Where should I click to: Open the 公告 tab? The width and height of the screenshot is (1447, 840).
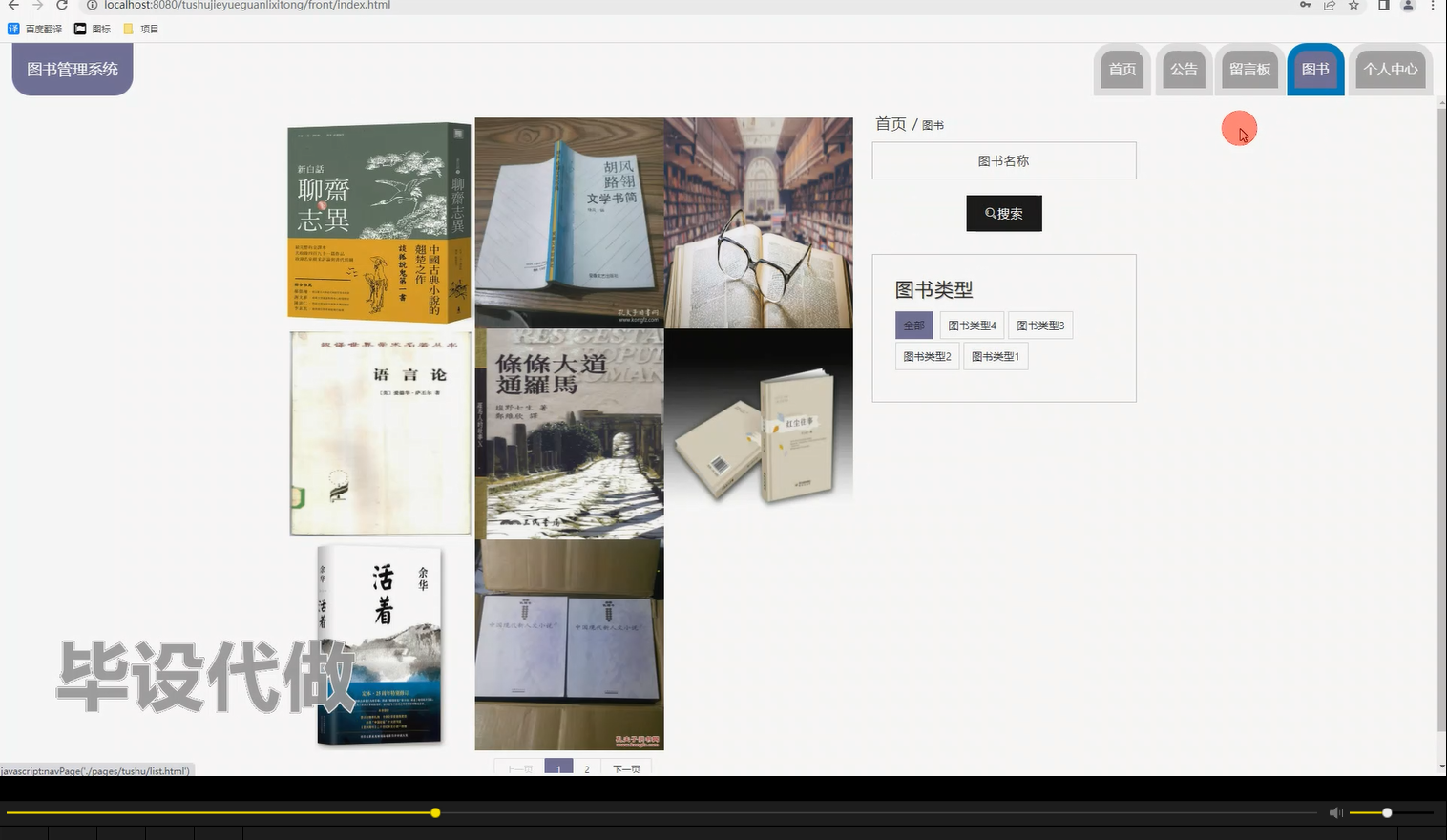(x=1184, y=70)
